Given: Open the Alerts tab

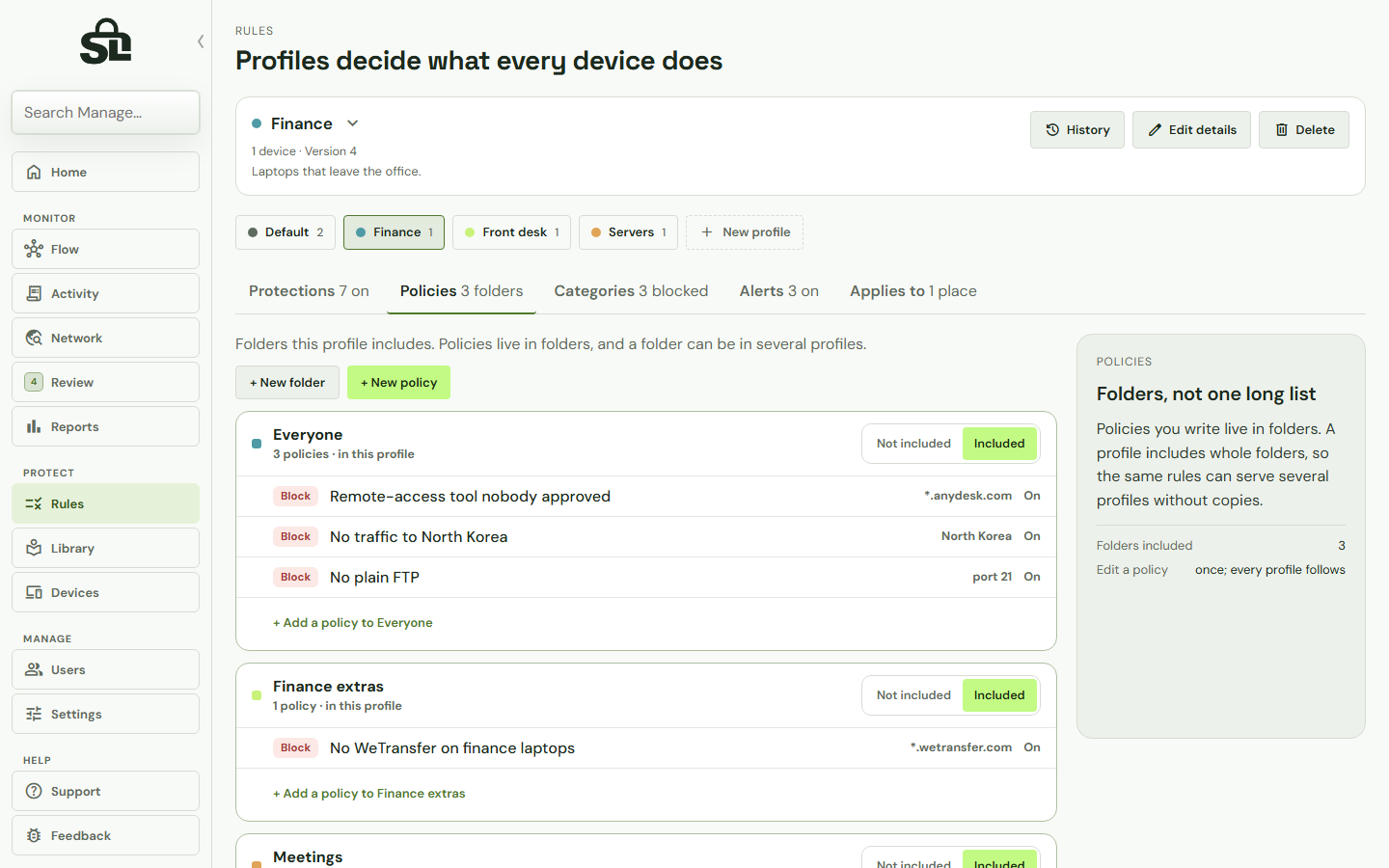Looking at the screenshot, I should pos(778,291).
